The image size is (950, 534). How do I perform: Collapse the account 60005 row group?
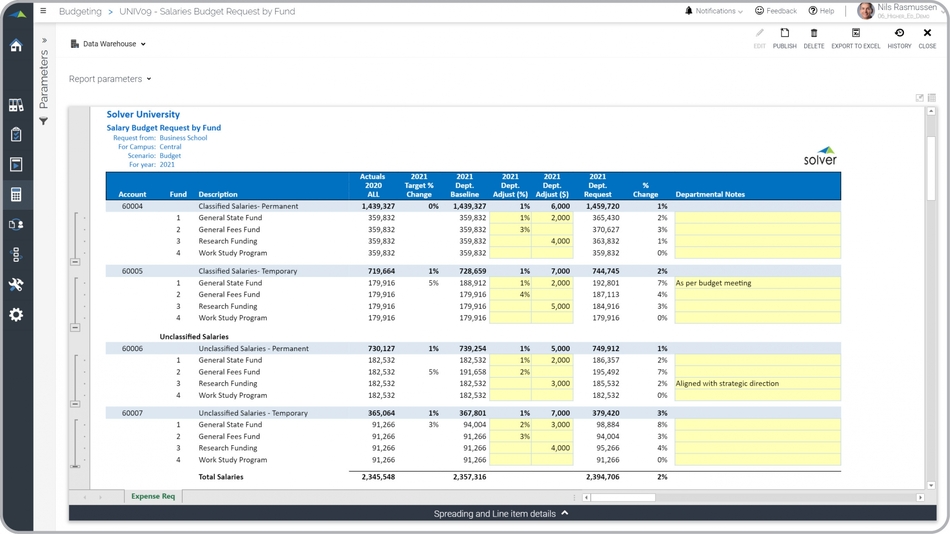point(75,327)
